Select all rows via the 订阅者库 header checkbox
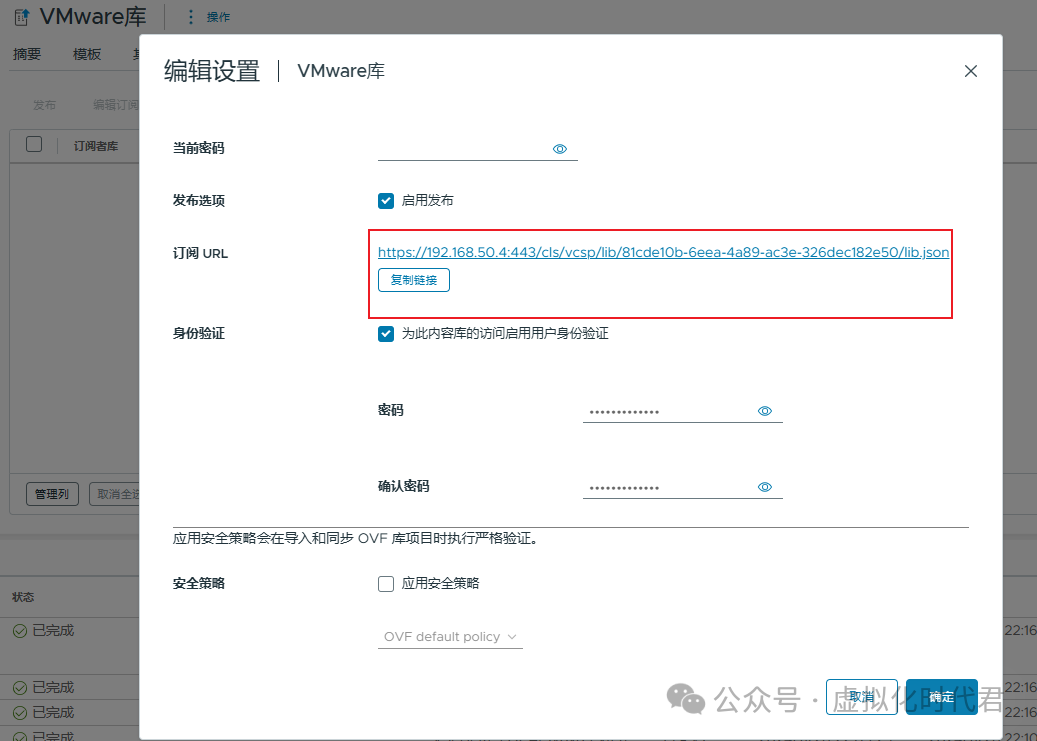The image size is (1037, 741). pos(34,144)
